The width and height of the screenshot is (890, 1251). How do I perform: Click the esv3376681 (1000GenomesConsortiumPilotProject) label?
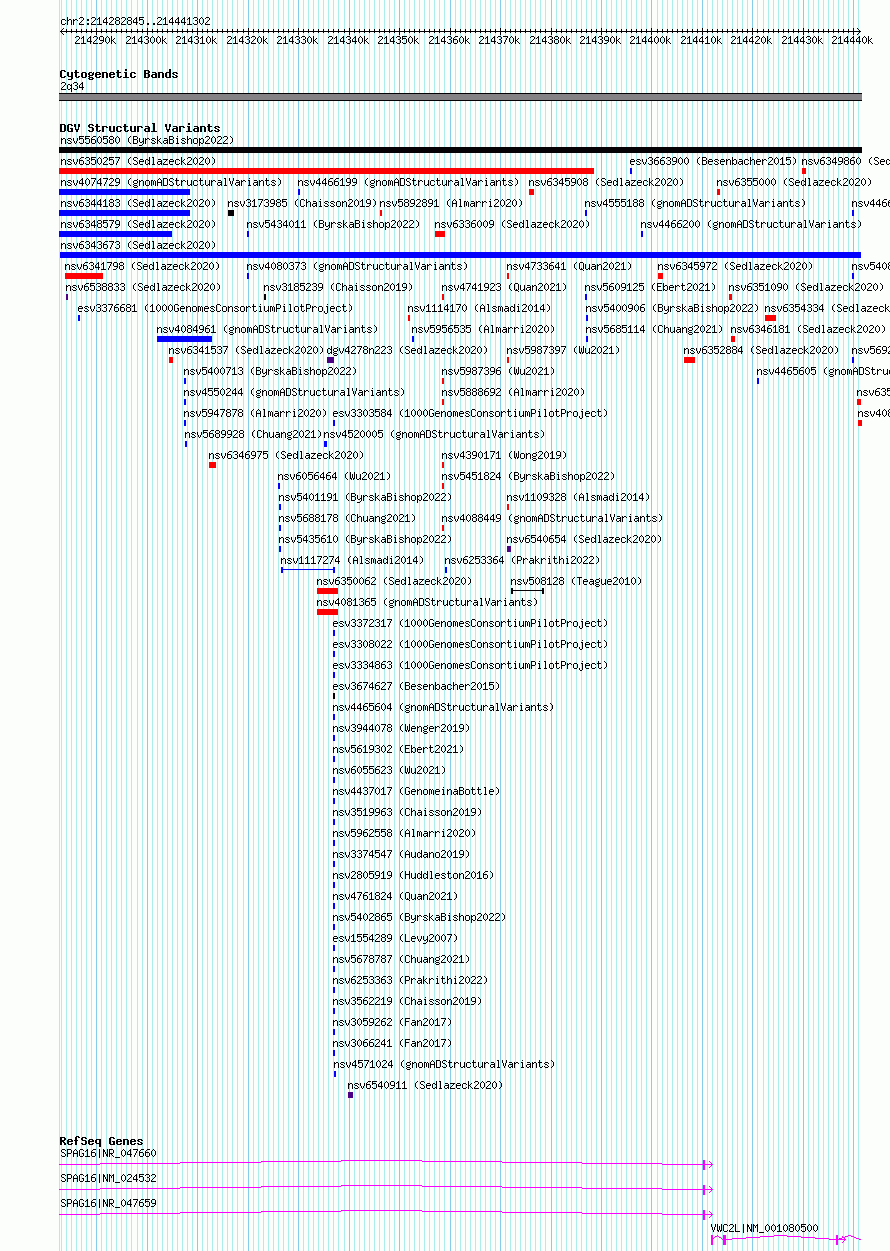[215, 308]
